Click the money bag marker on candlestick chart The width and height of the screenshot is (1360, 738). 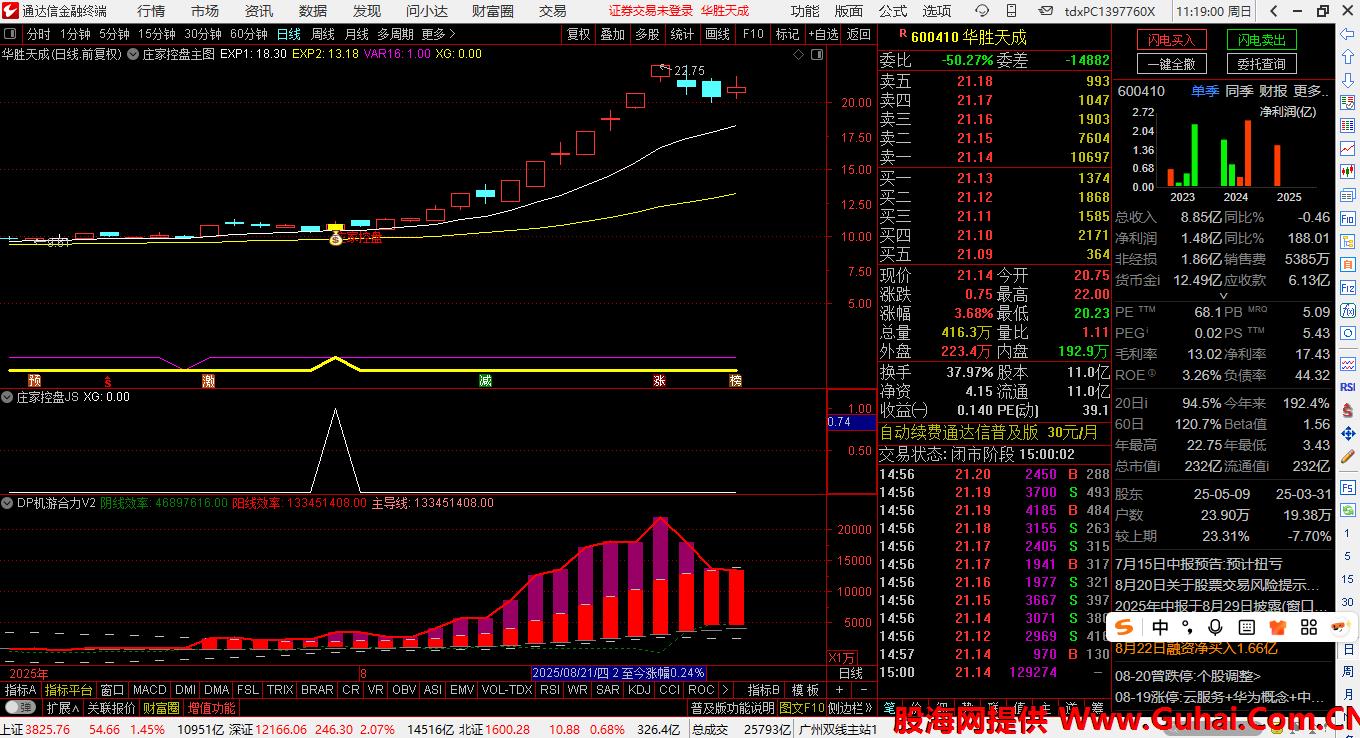pyautogui.click(x=335, y=238)
